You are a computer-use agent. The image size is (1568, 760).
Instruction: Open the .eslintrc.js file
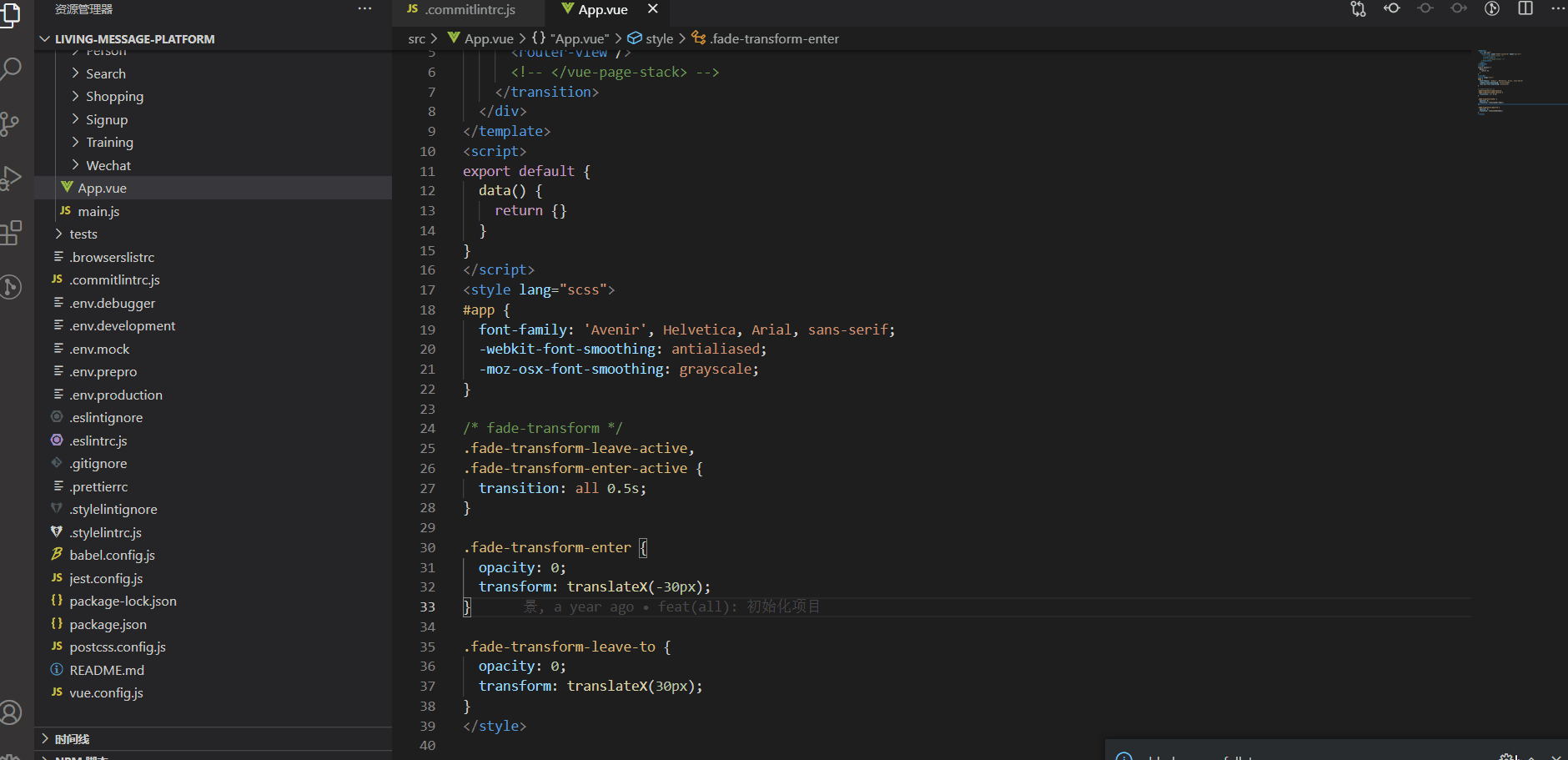[213, 441]
